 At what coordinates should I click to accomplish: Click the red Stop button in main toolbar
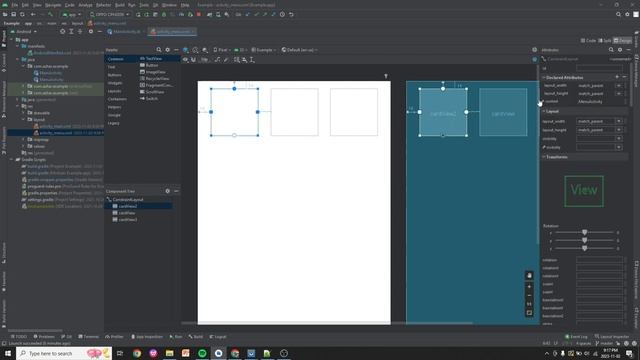click(199, 14)
